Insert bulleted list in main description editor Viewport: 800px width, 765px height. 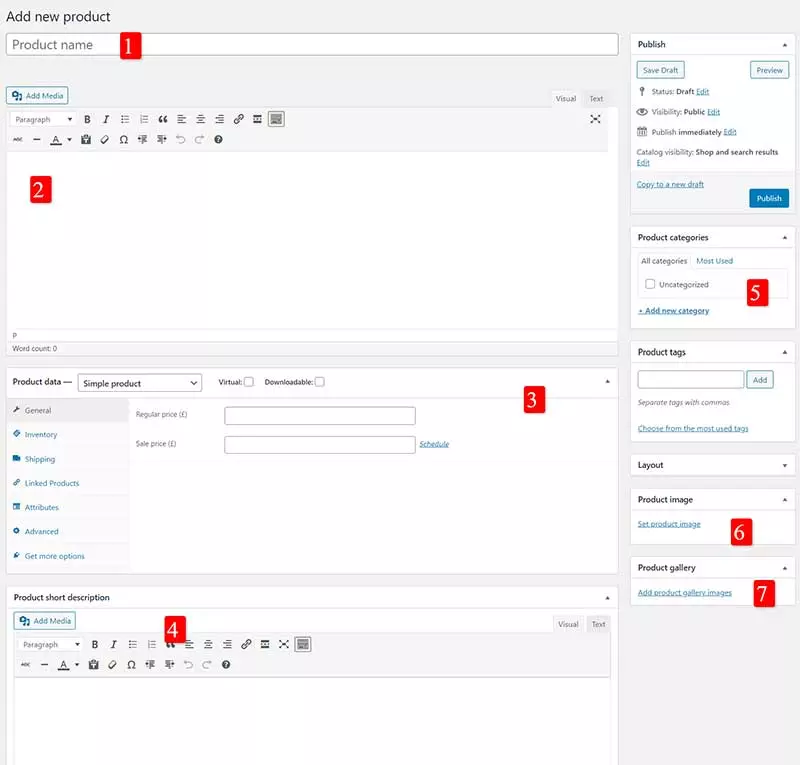(125, 119)
